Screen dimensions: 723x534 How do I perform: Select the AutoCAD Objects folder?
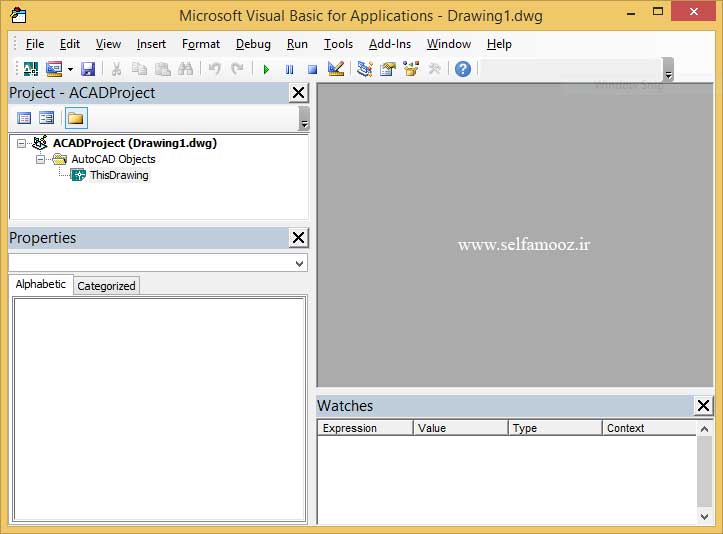pos(113,159)
